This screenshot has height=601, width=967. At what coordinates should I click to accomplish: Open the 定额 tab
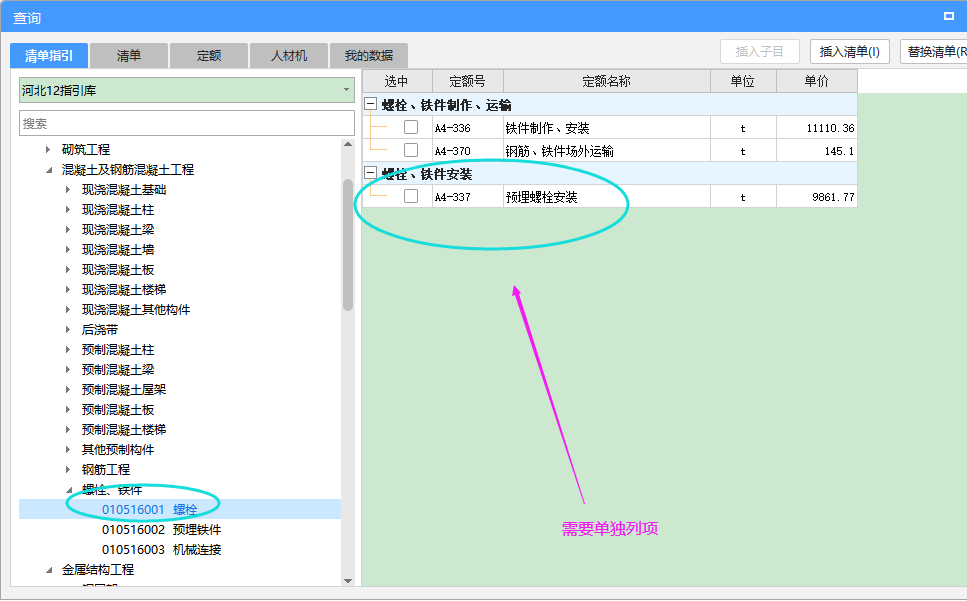click(x=209, y=55)
